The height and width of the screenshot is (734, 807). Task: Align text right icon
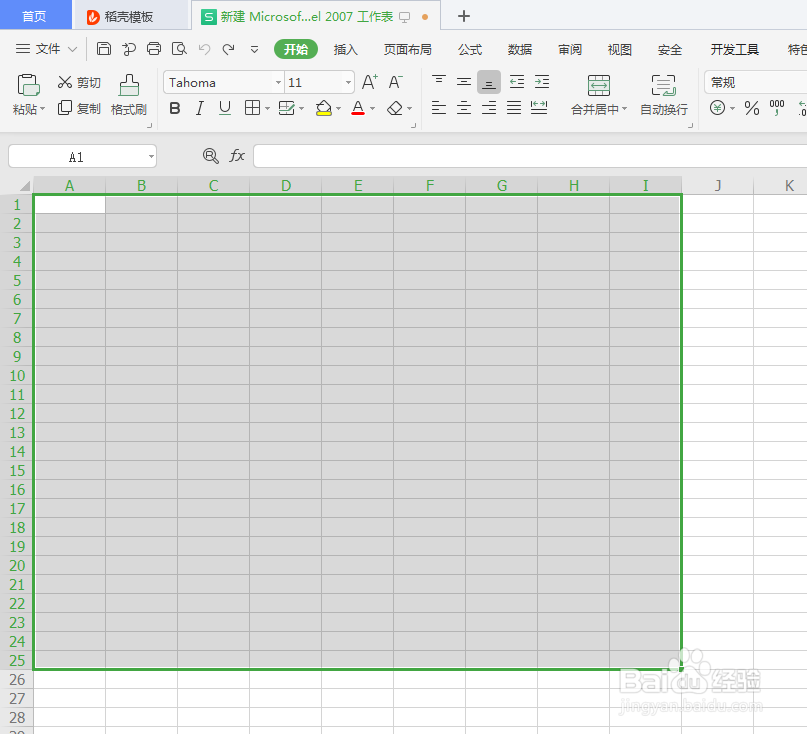click(489, 108)
